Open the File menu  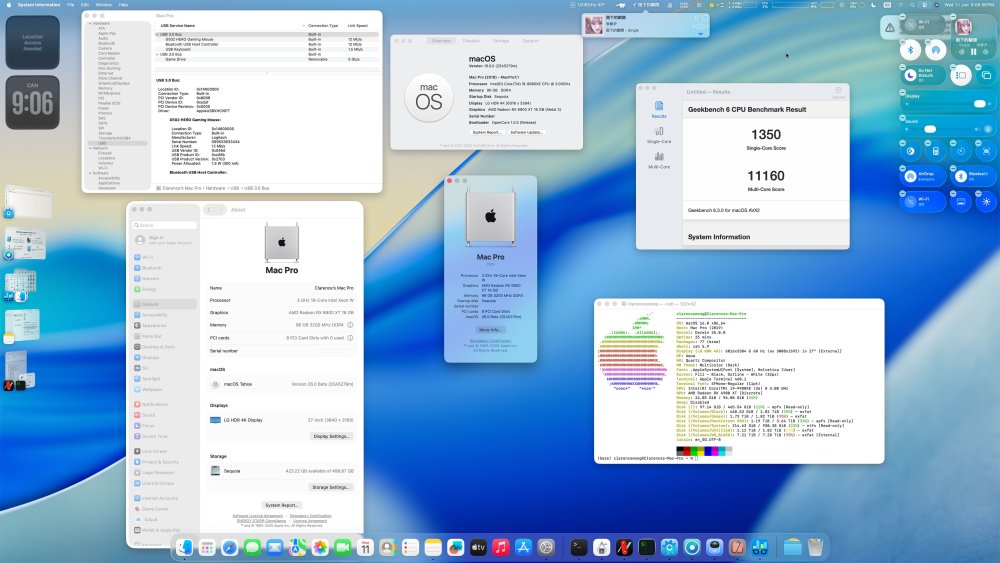tap(70, 4)
